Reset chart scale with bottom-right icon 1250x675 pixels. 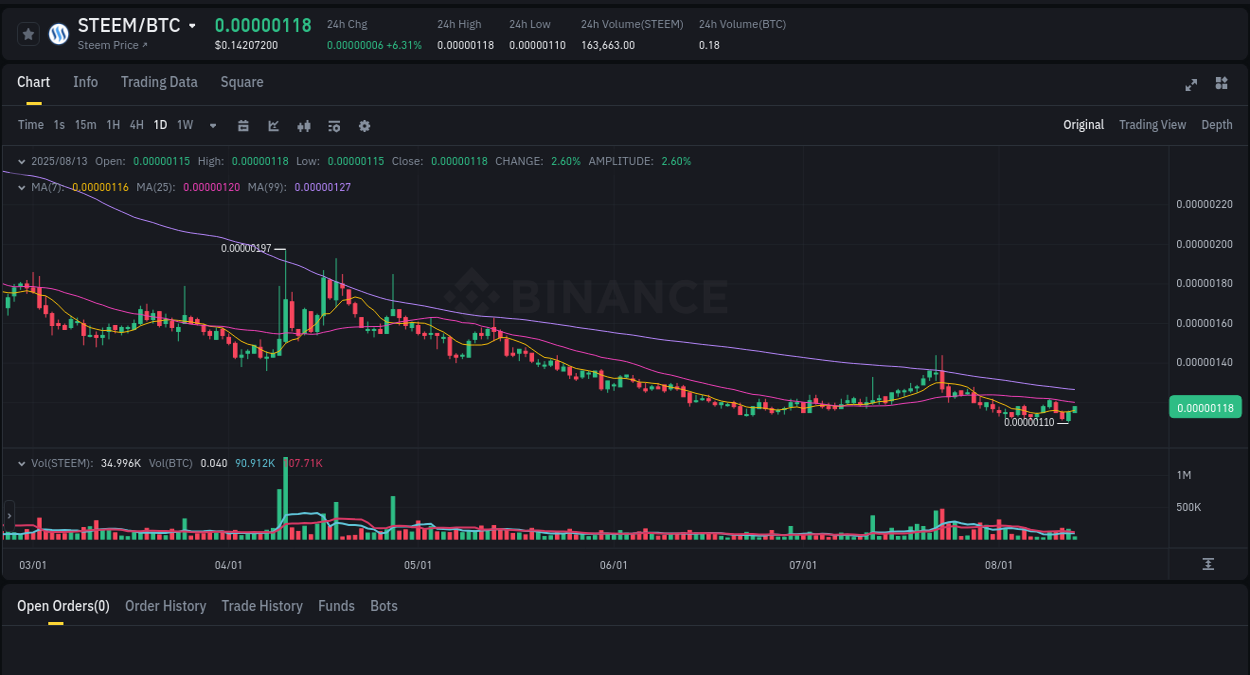tap(1208, 565)
